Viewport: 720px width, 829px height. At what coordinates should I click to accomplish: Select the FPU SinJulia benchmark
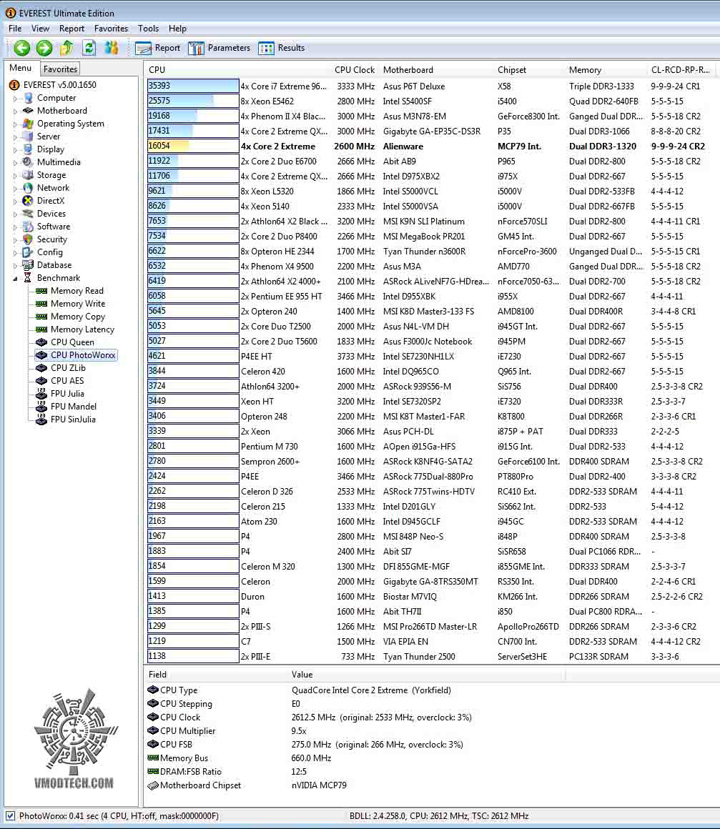click(66, 419)
